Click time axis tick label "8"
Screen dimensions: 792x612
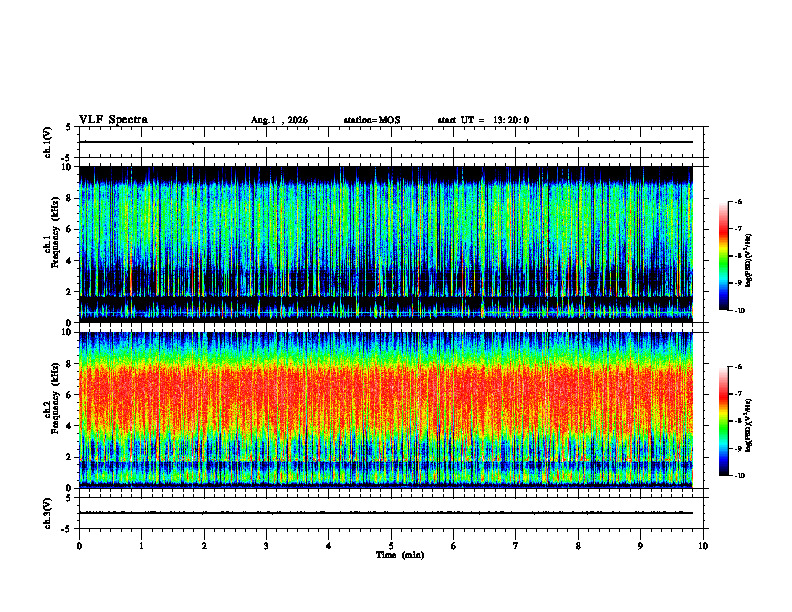point(578,546)
